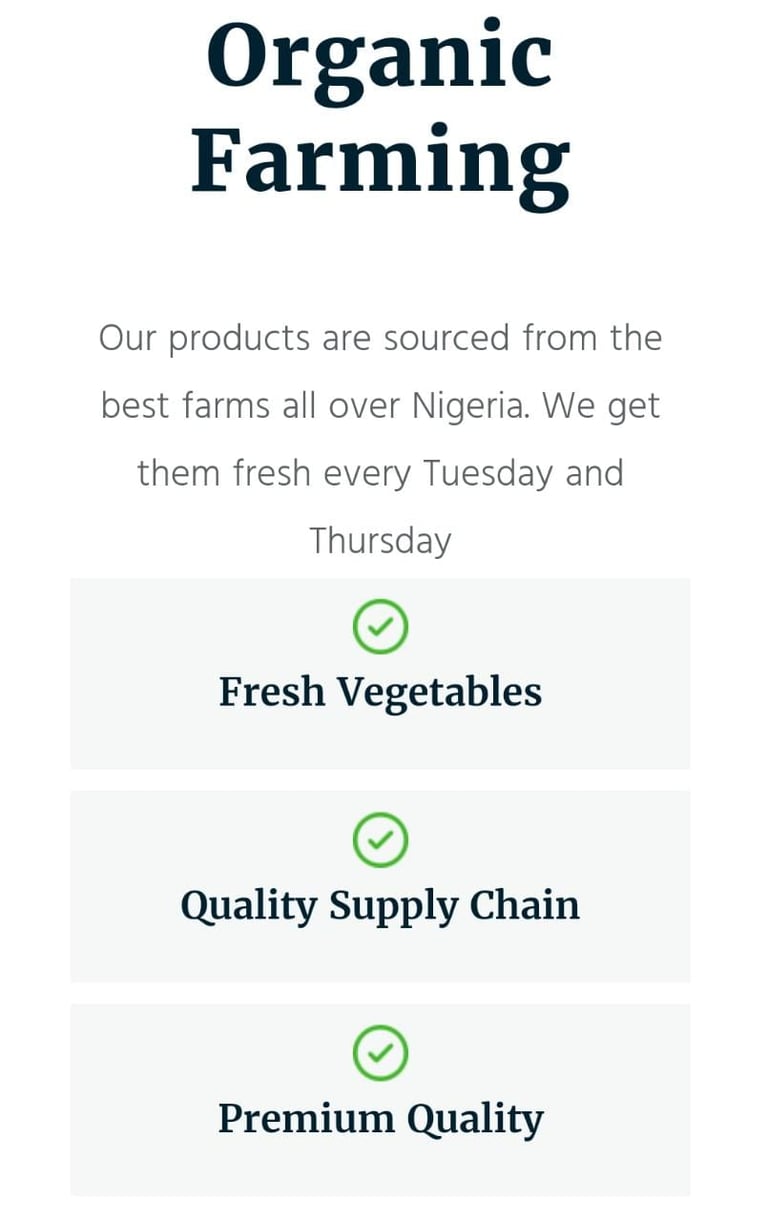
Task: Click the word "sourced" in the description
Action: coord(447,339)
